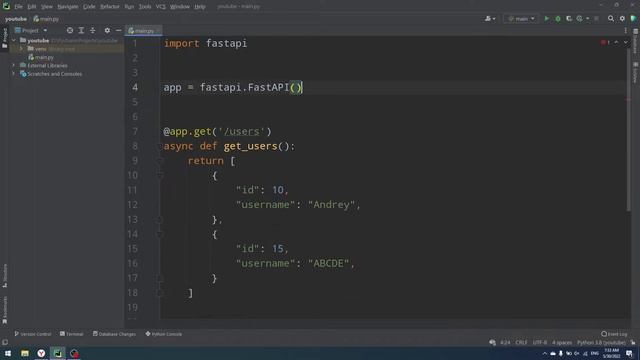Open Project panel options gear
This screenshot has width=640, height=360.
coord(107,31)
